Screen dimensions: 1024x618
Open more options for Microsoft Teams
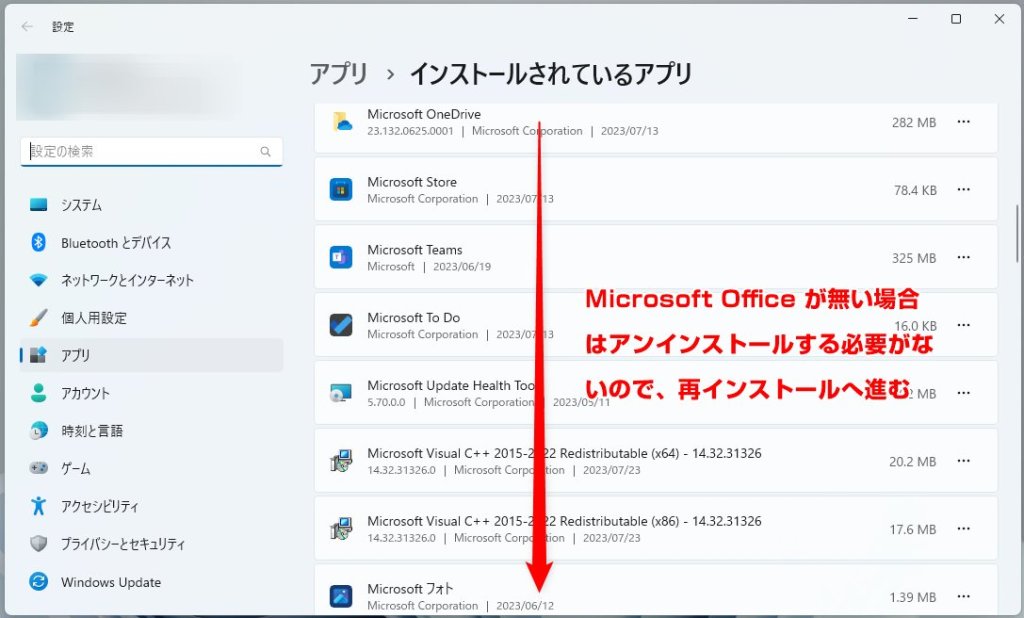pyautogui.click(x=963, y=257)
